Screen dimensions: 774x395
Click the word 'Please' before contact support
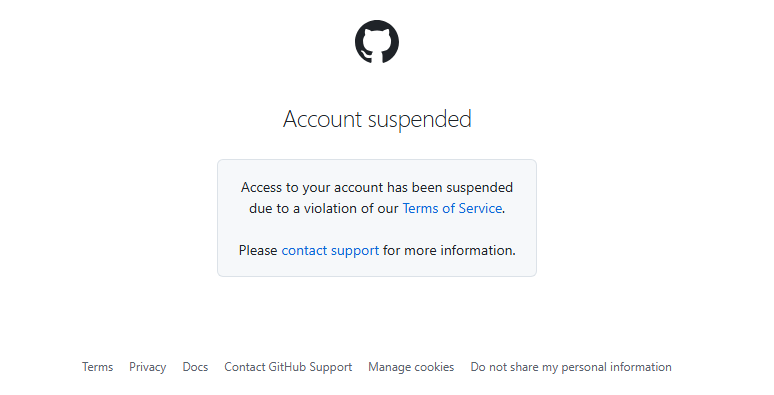tap(258, 250)
